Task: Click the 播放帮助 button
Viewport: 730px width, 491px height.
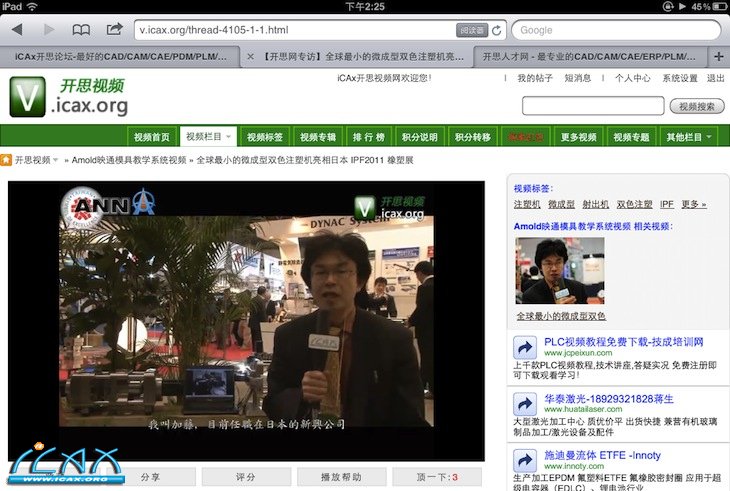Action: click(x=341, y=477)
